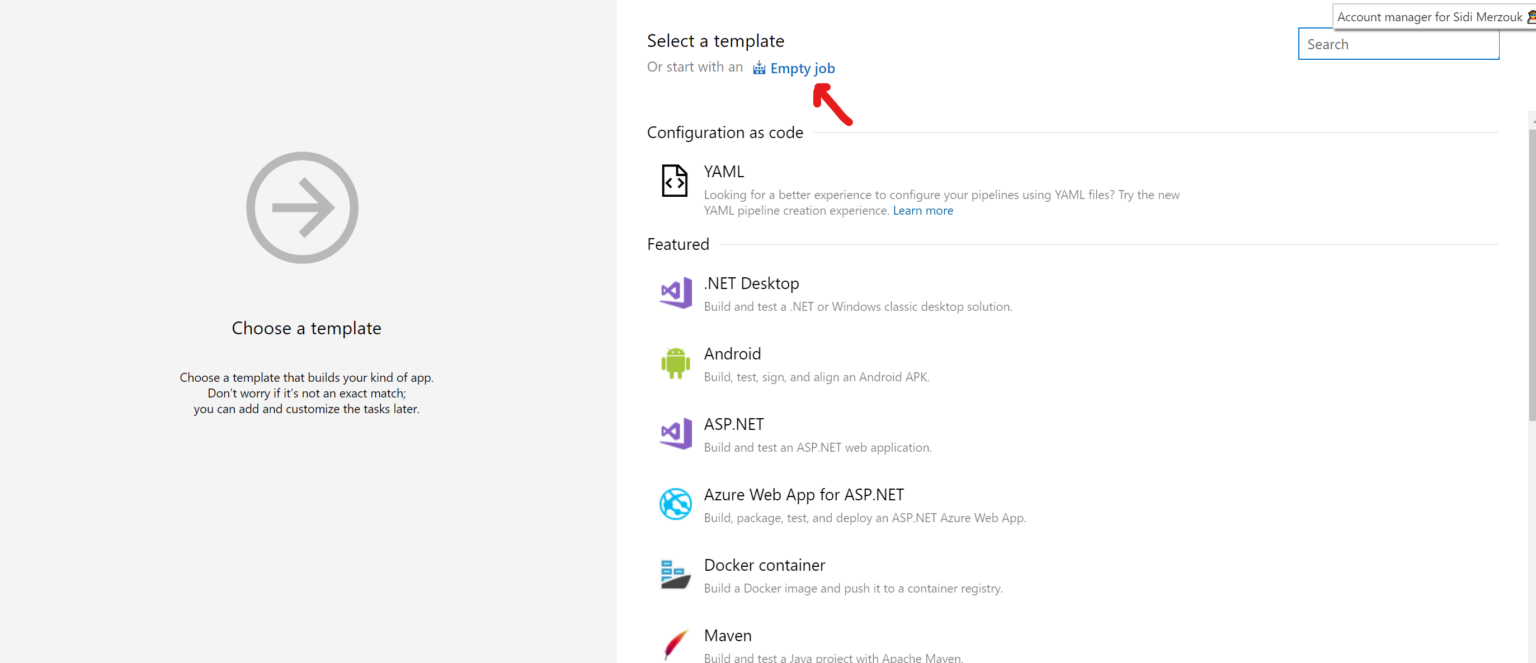The height and width of the screenshot is (663, 1536).
Task: Click the YAML file icon
Action: point(675,181)
